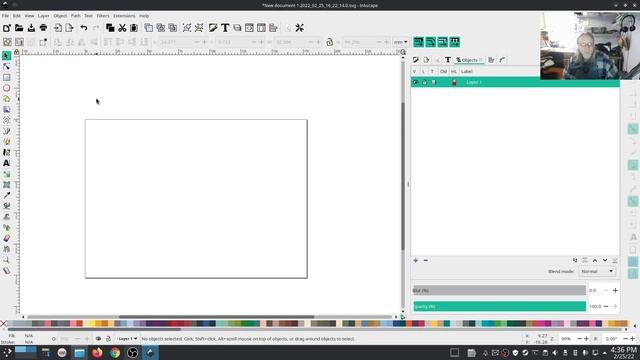Click the rotation value field in status bar
Image resolution: width=640 pixels, height=360 pixels.
pos(611,339)
